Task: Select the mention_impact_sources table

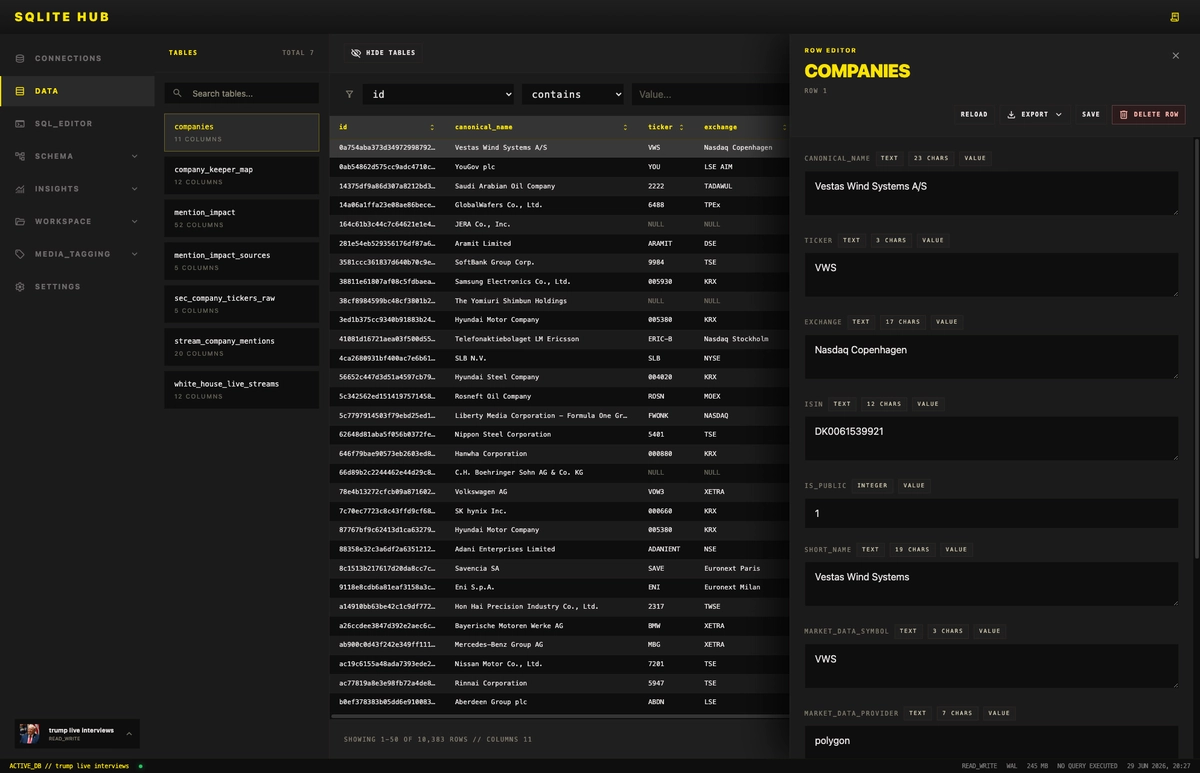Action: [241, 261]
